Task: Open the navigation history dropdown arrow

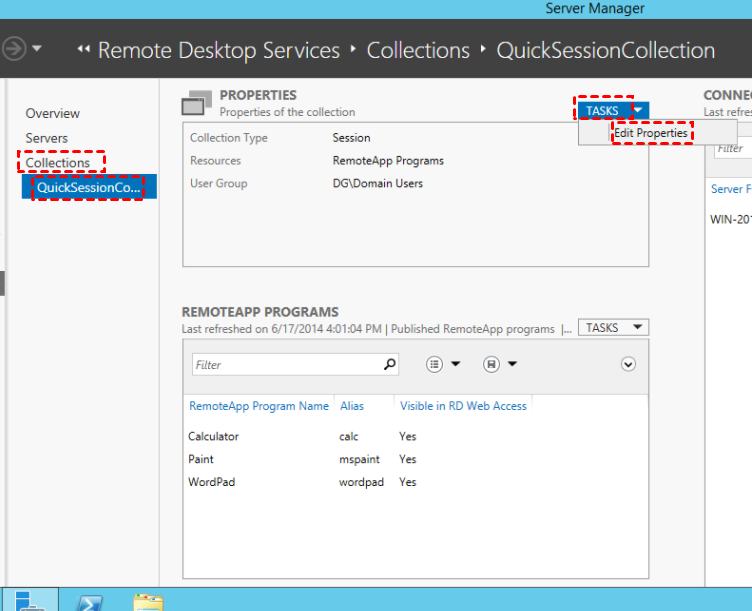Action: pyautogui.click(x=38, y=49)
